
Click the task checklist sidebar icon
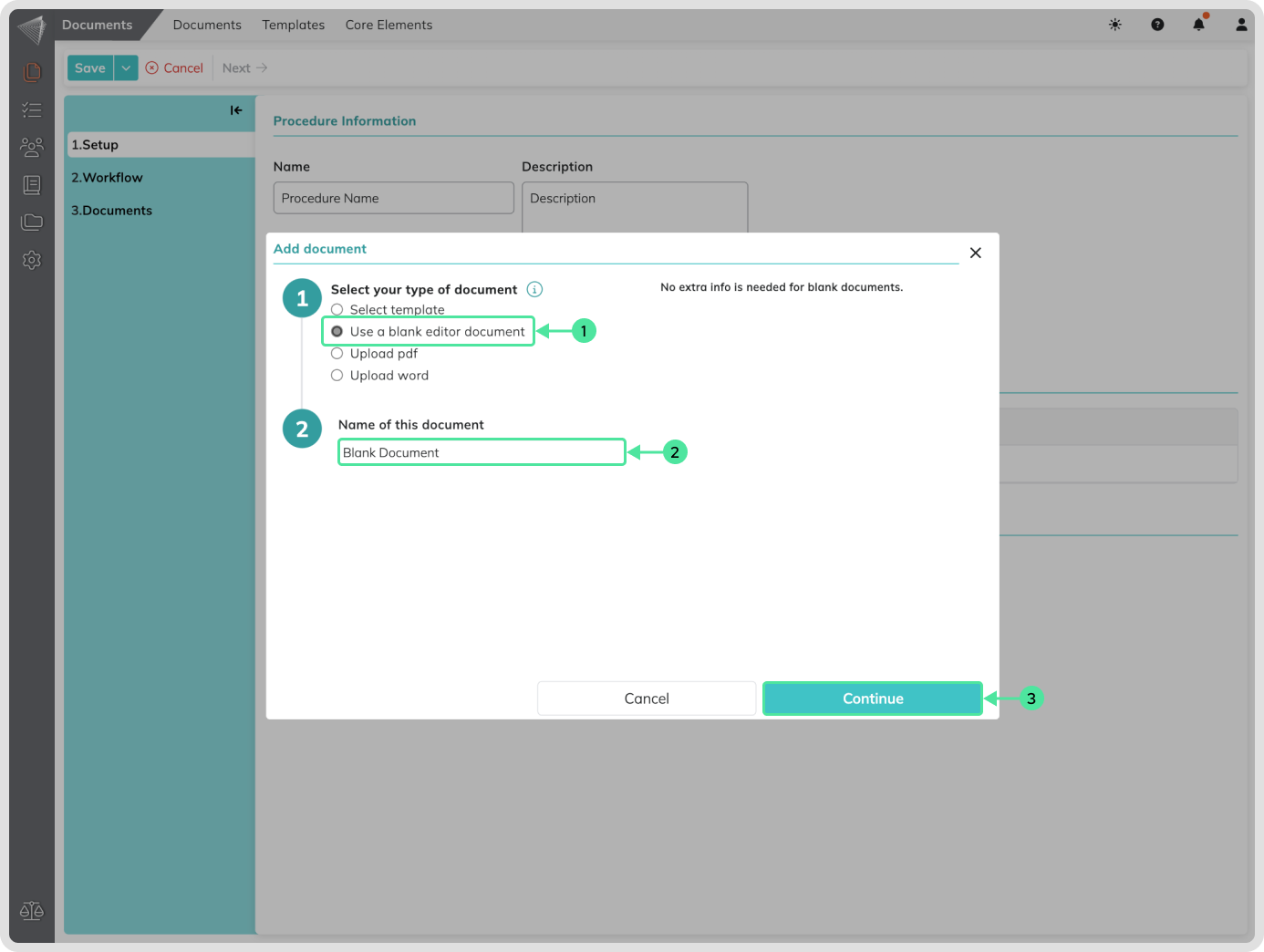[32, 109]
